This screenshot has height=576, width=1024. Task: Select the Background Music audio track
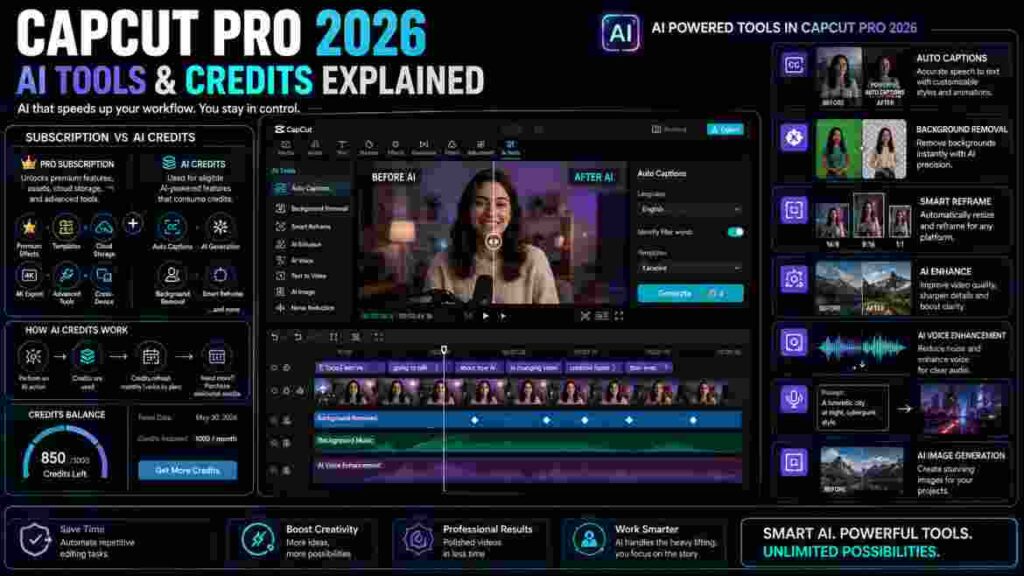(x=528, y=442)
